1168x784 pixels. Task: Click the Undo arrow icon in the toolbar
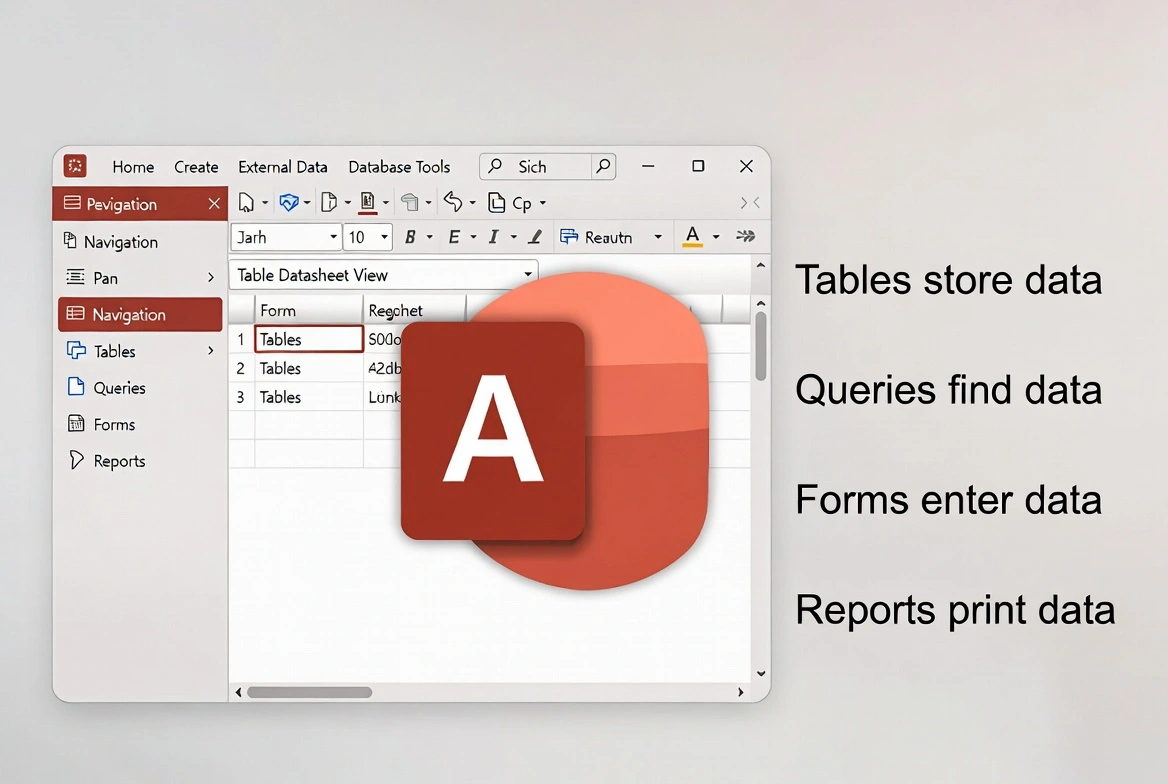point(453,202)
